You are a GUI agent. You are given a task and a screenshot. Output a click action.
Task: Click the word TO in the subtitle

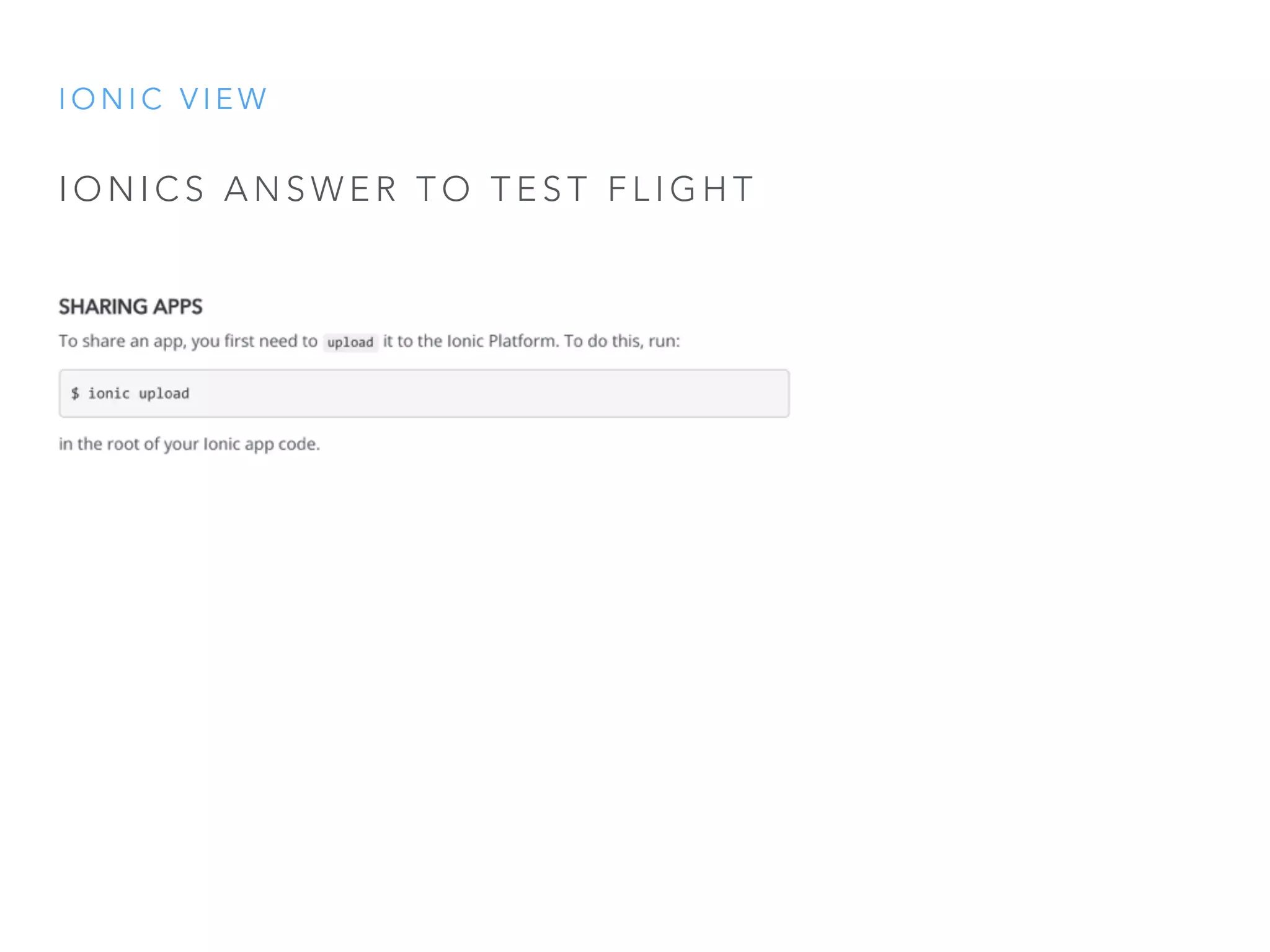click(443, 189)
